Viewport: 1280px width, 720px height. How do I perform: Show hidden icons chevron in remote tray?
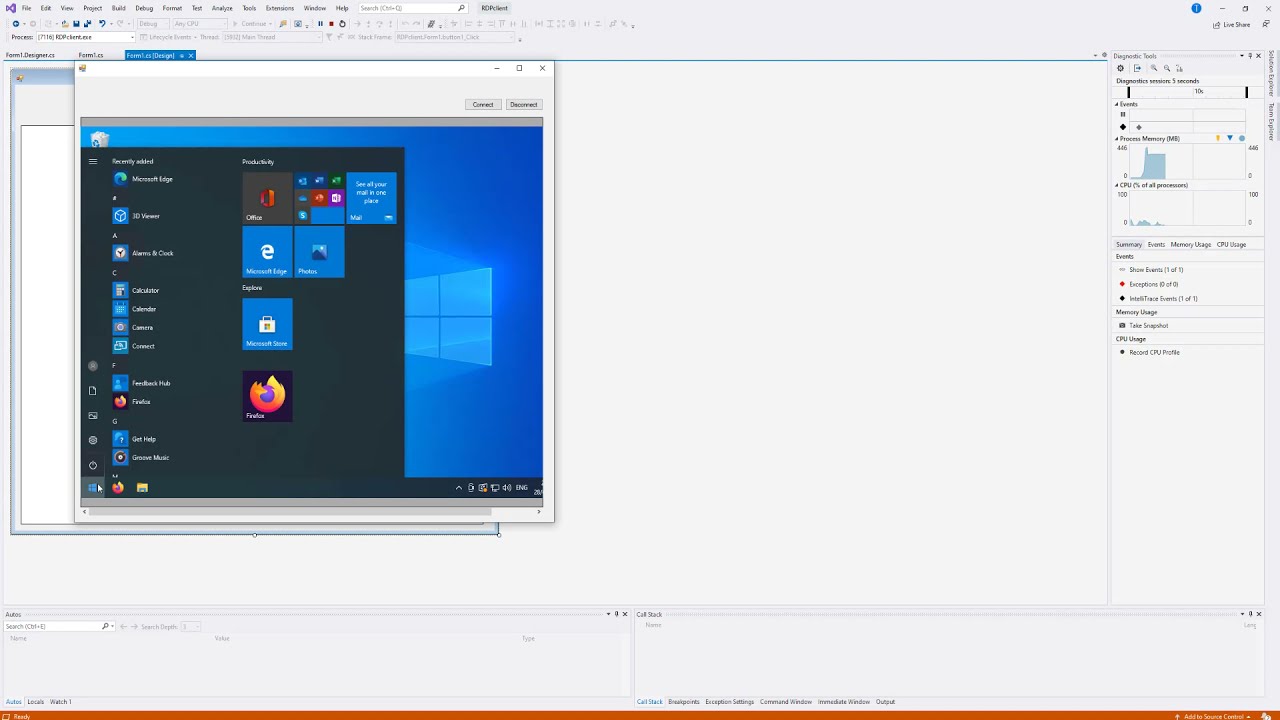[x=459, y=488]
